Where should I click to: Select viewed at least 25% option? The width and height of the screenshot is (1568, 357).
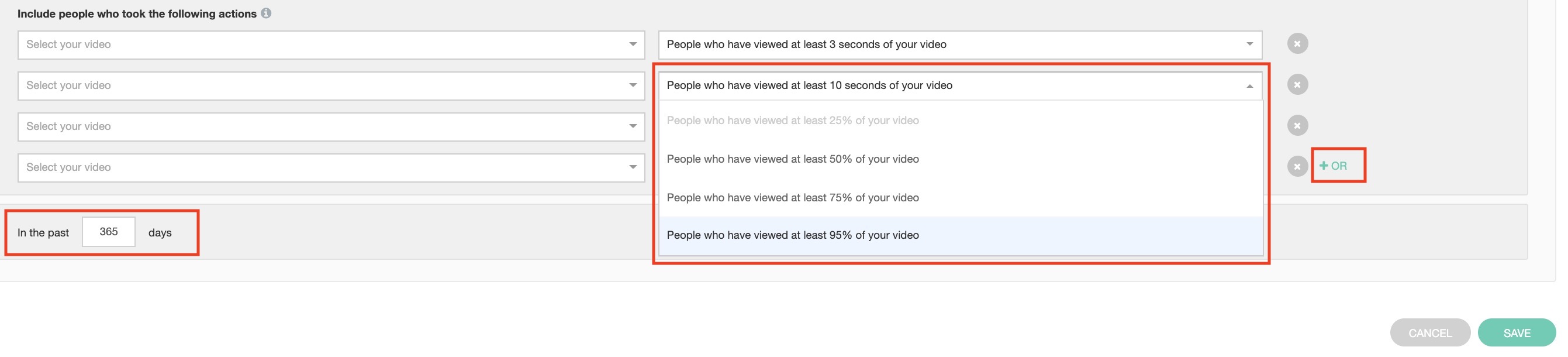[x=793, y=121]
